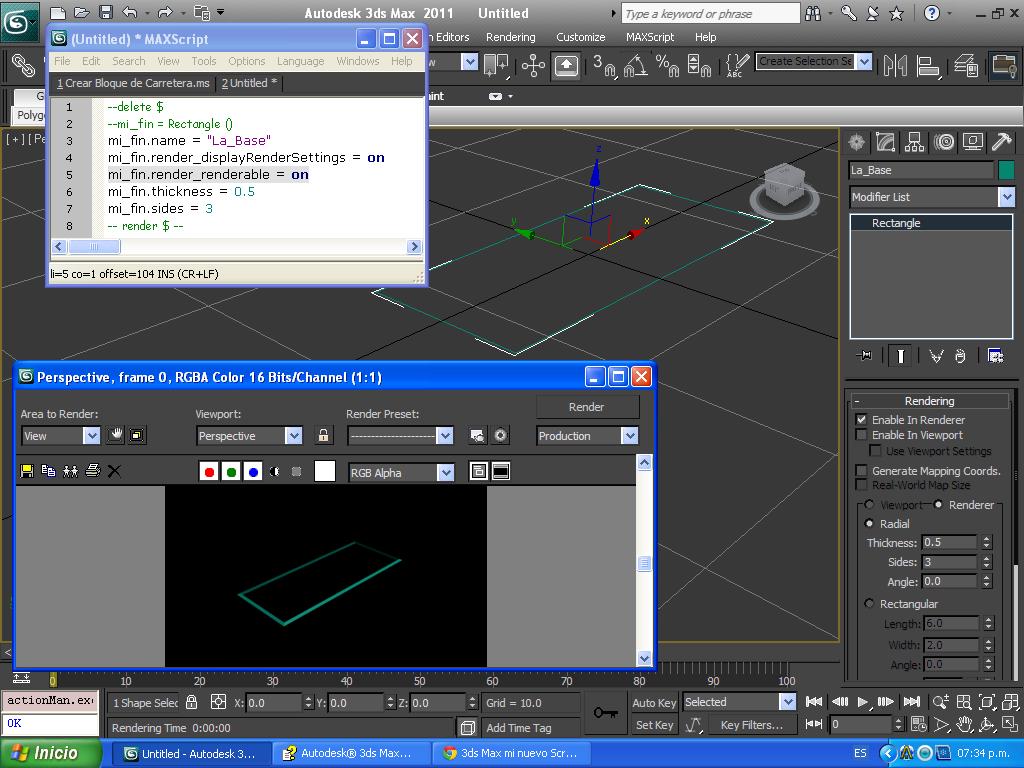Print the rendered image
Image resolution: width=1024 pixels, height=768 pixels.
click(93, 471)
